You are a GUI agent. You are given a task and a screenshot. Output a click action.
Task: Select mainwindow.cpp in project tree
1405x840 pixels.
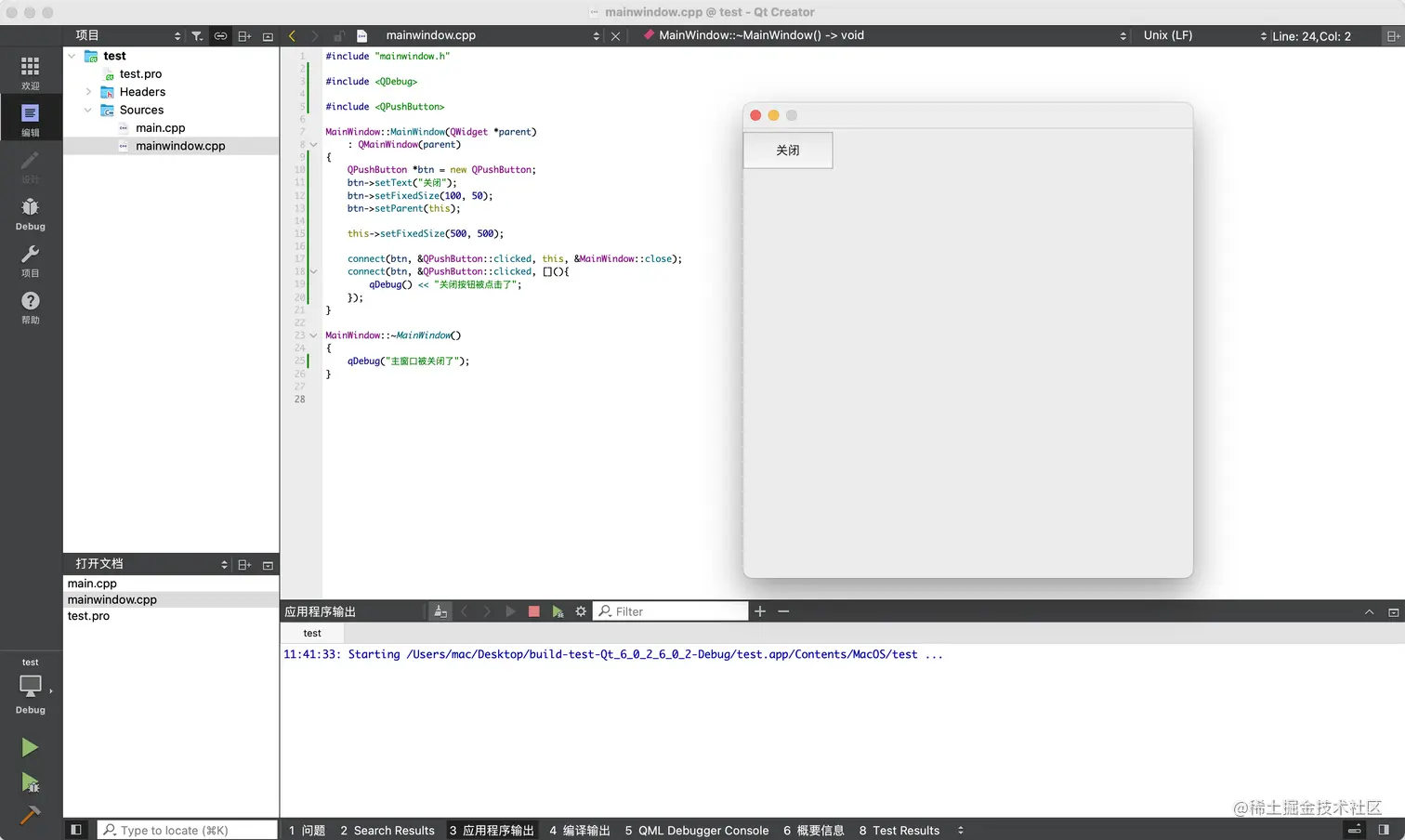180,146
